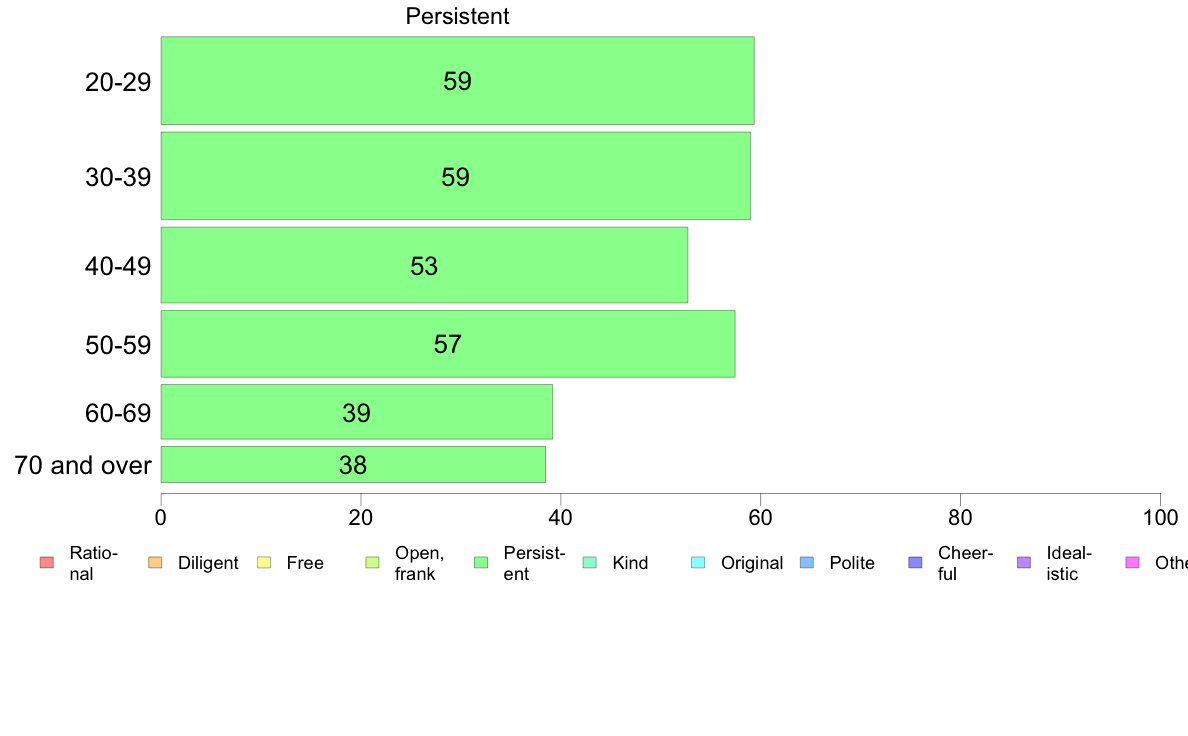This screenshot has width=1188, height=736.
Task: Click the 100 tick label on axis
Action: pyautogui.click(x=1160, y=518)
